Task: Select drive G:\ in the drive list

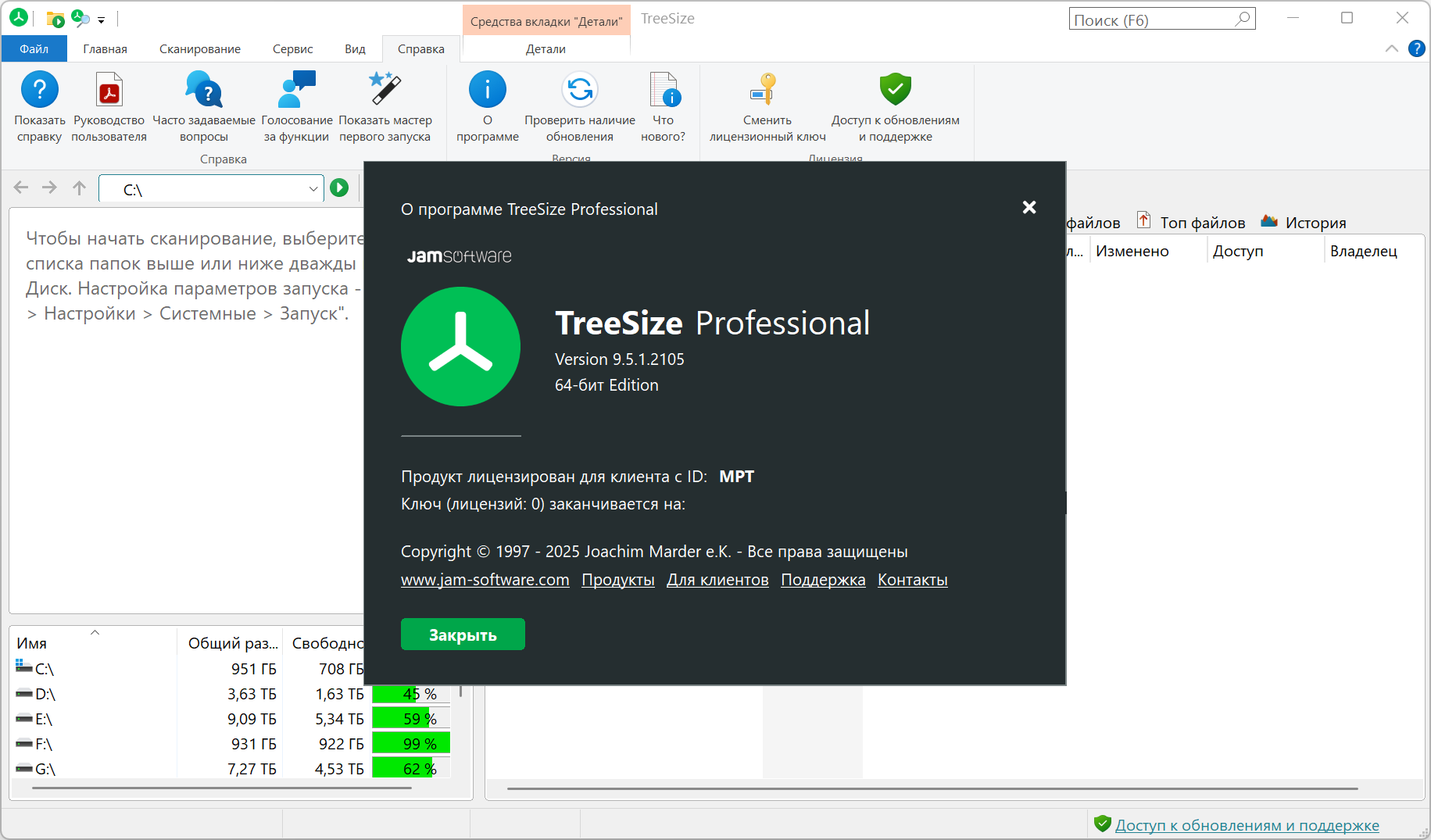Action: [45, 769]
